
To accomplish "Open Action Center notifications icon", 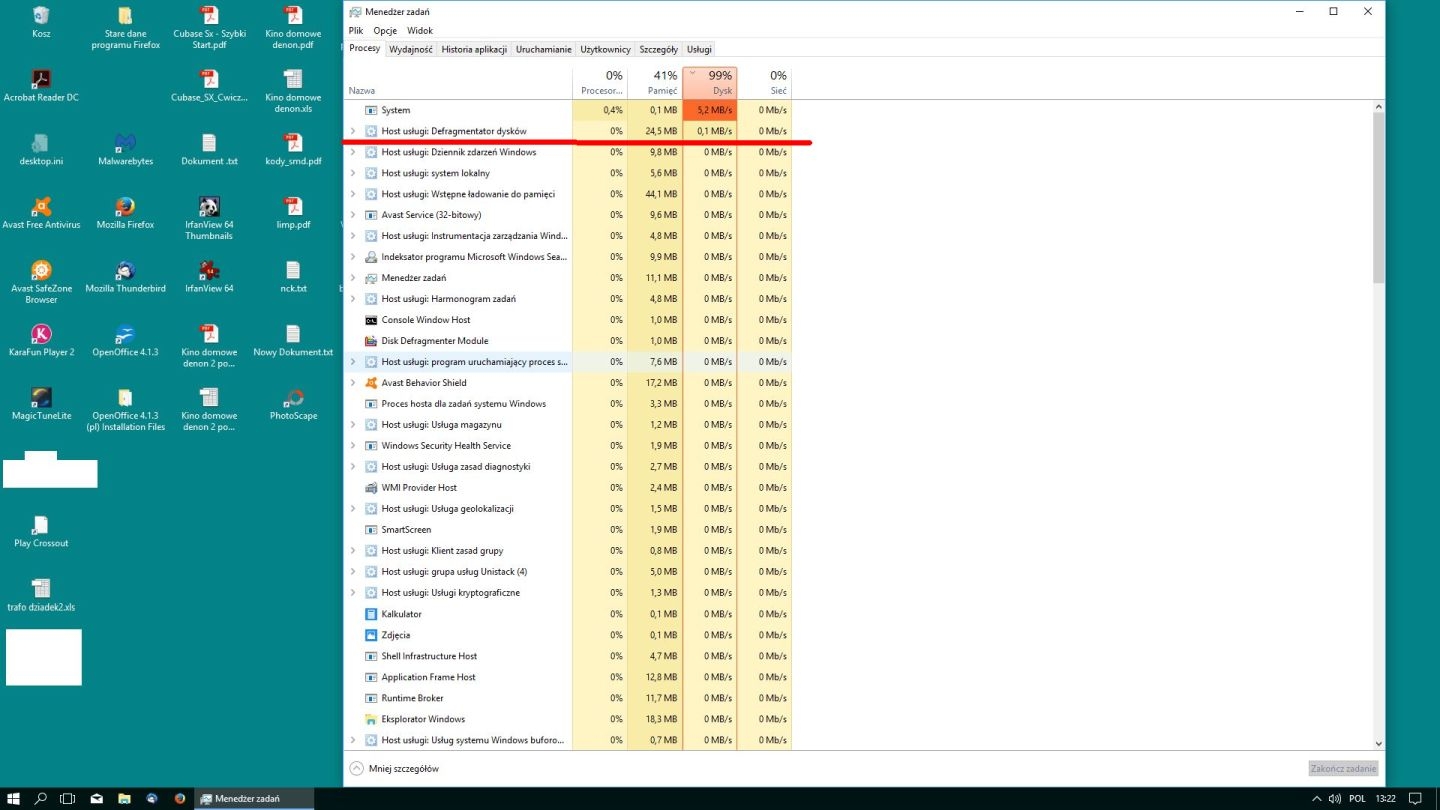I will click(1414, 798).
